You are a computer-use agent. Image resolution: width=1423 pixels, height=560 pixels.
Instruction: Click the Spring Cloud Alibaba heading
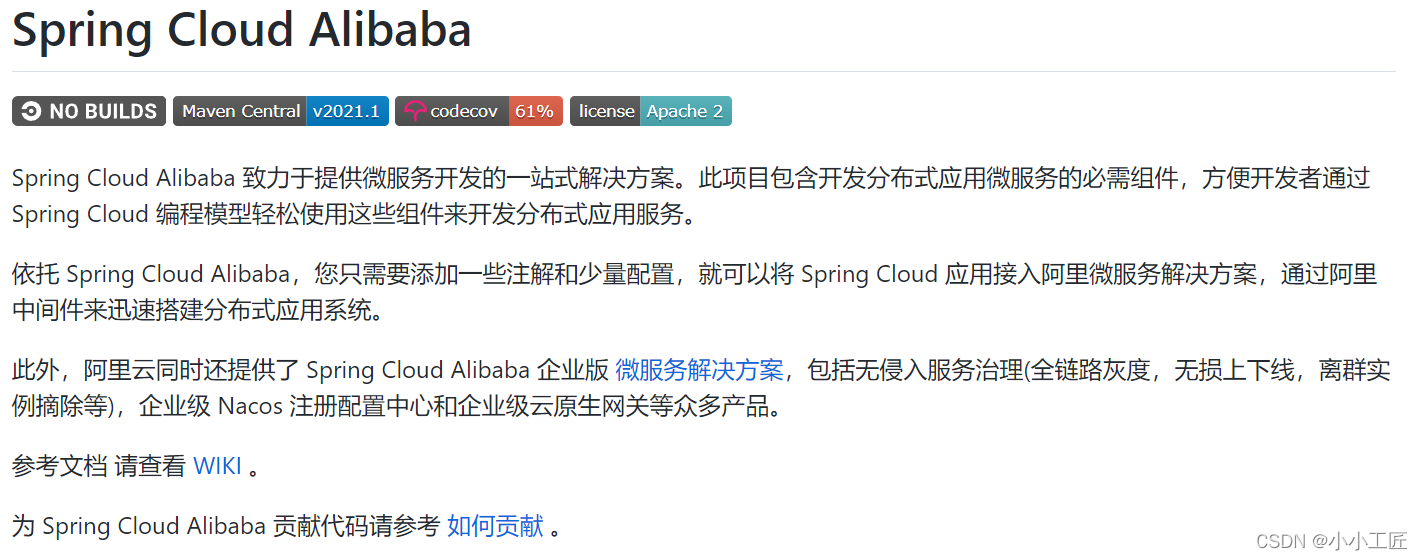(x=241, y=30)
